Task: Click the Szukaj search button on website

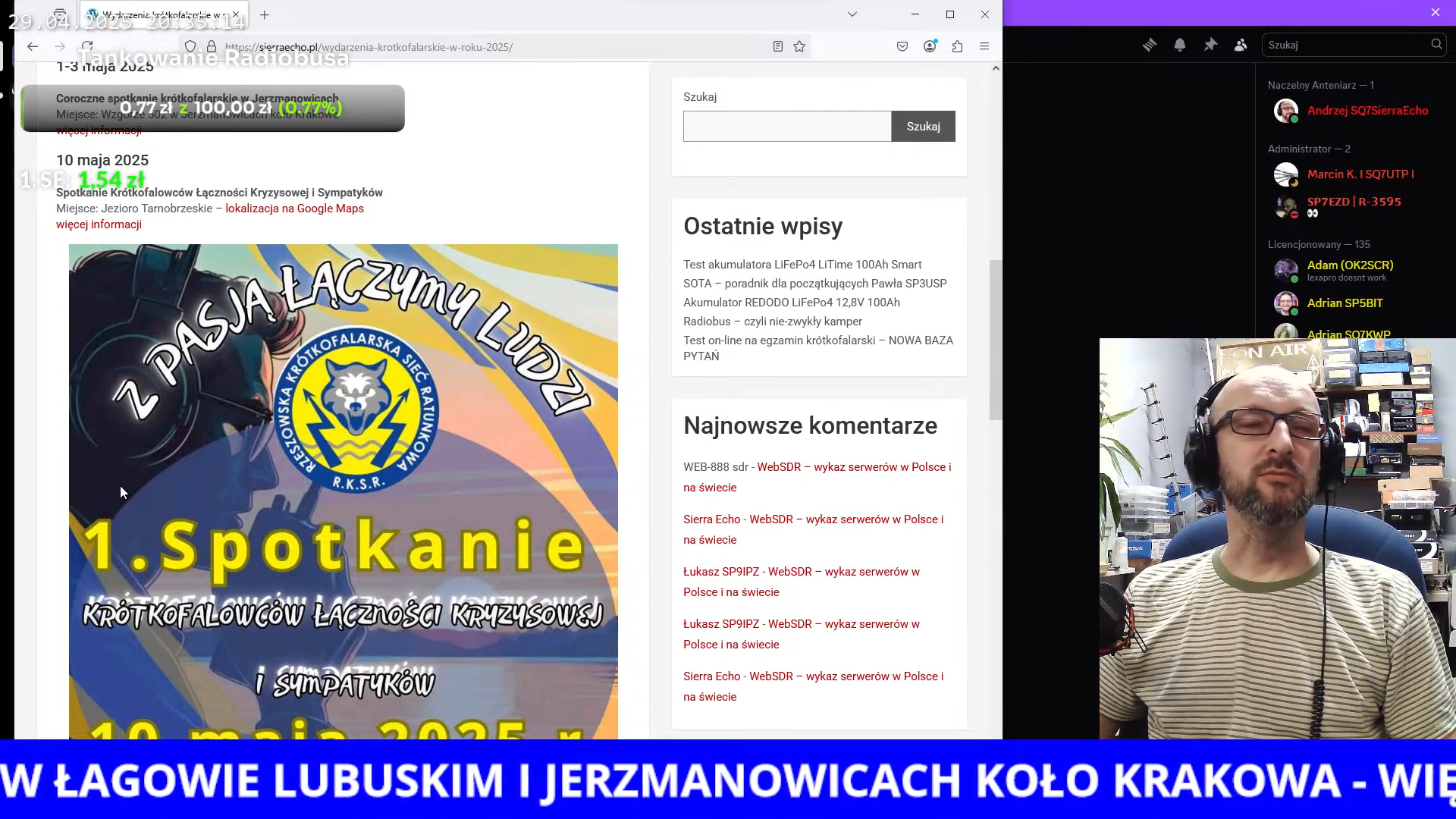Action: (923, 127)
